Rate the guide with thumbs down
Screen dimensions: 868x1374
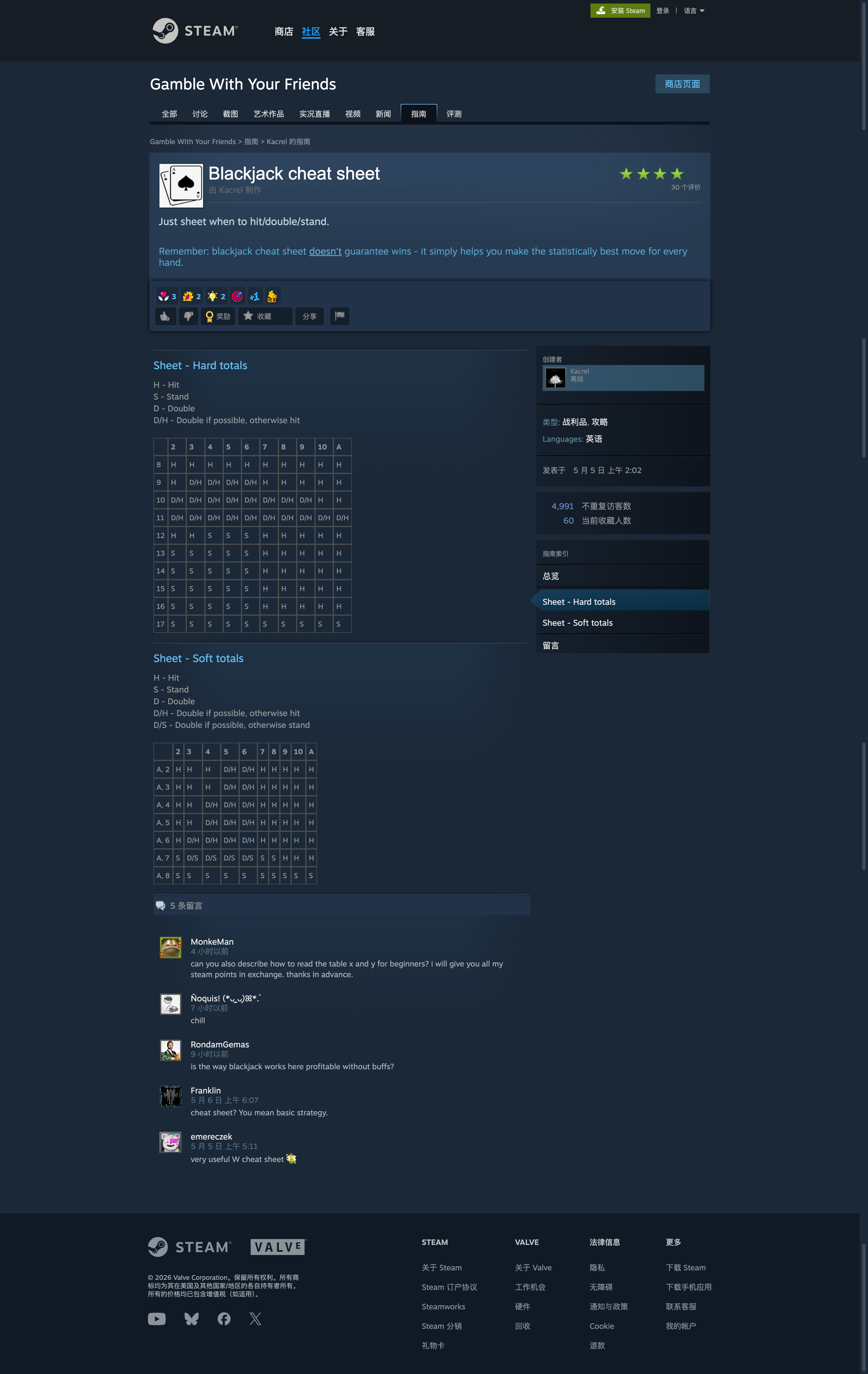pos(188,316)
